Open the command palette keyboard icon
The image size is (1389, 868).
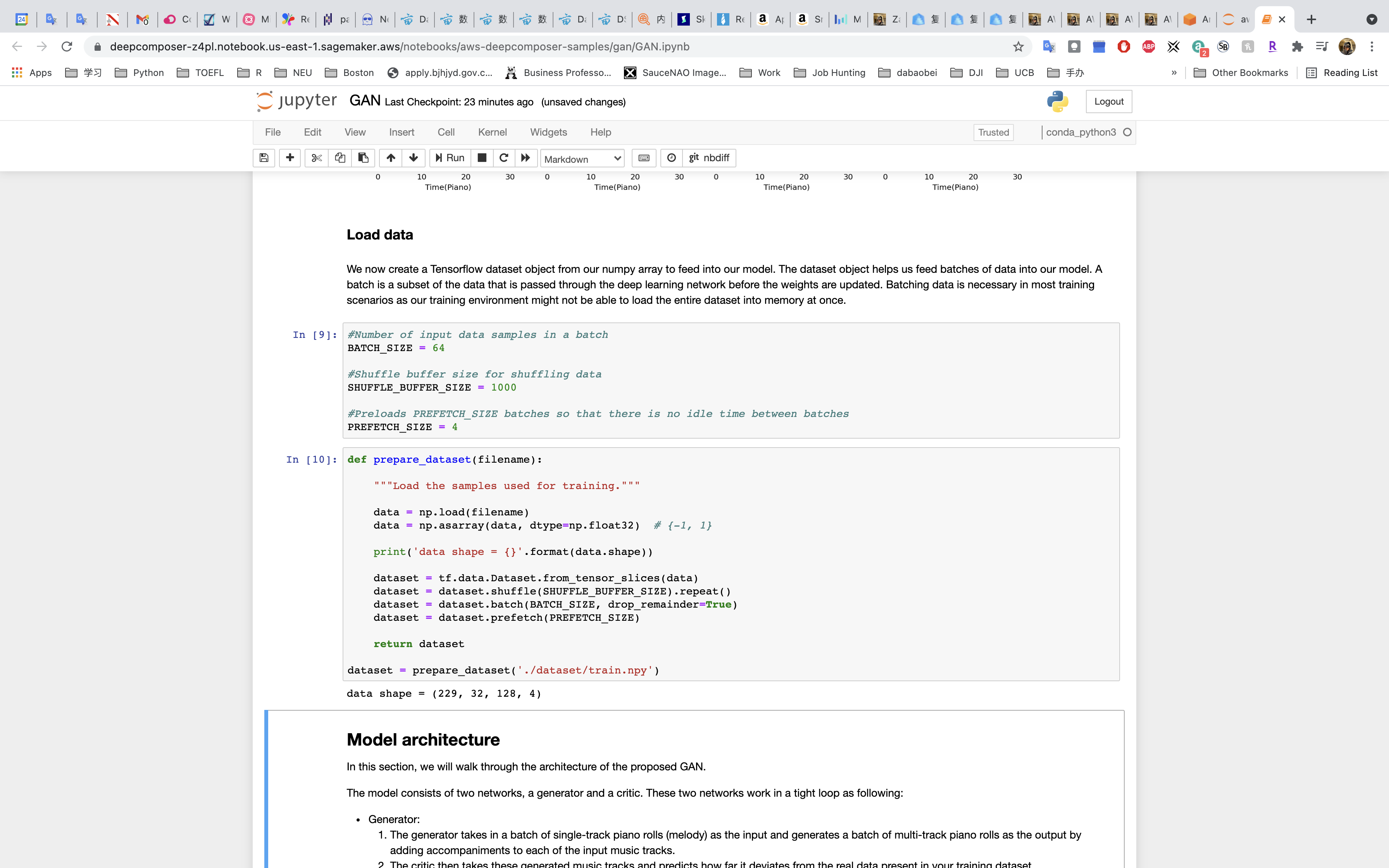pos(644,158)
